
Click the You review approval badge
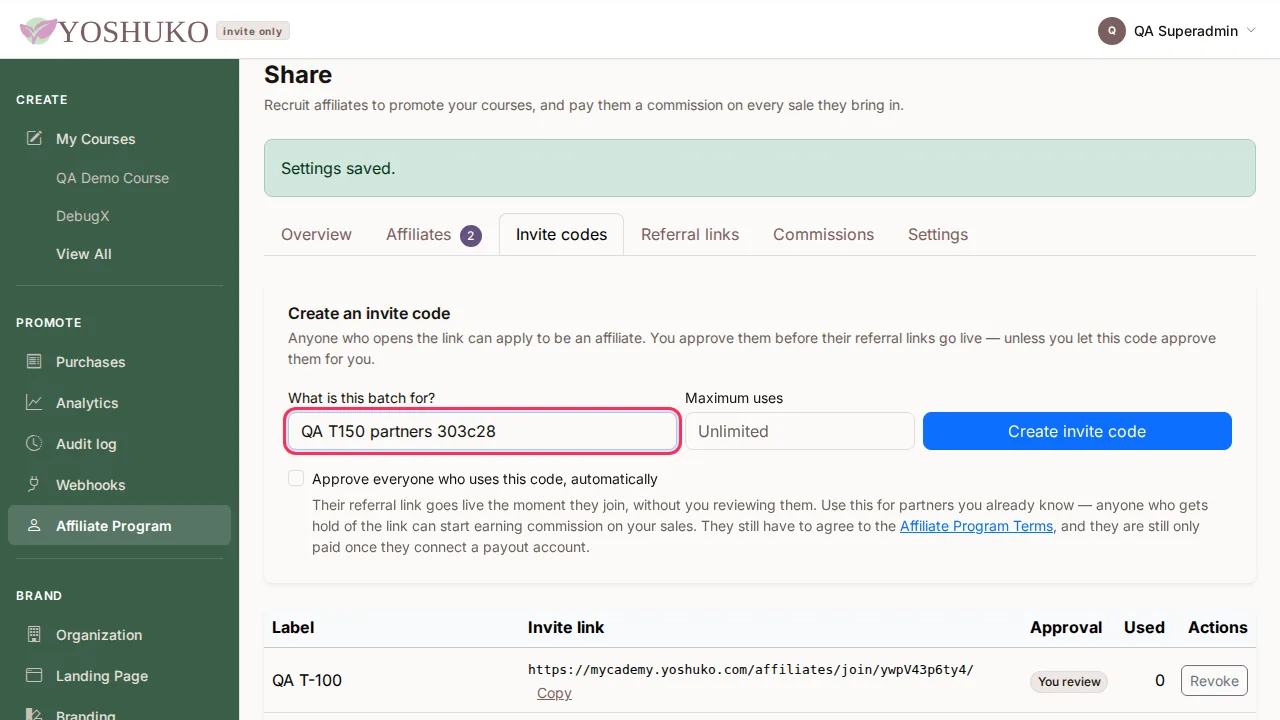[x=1069, y=682]
